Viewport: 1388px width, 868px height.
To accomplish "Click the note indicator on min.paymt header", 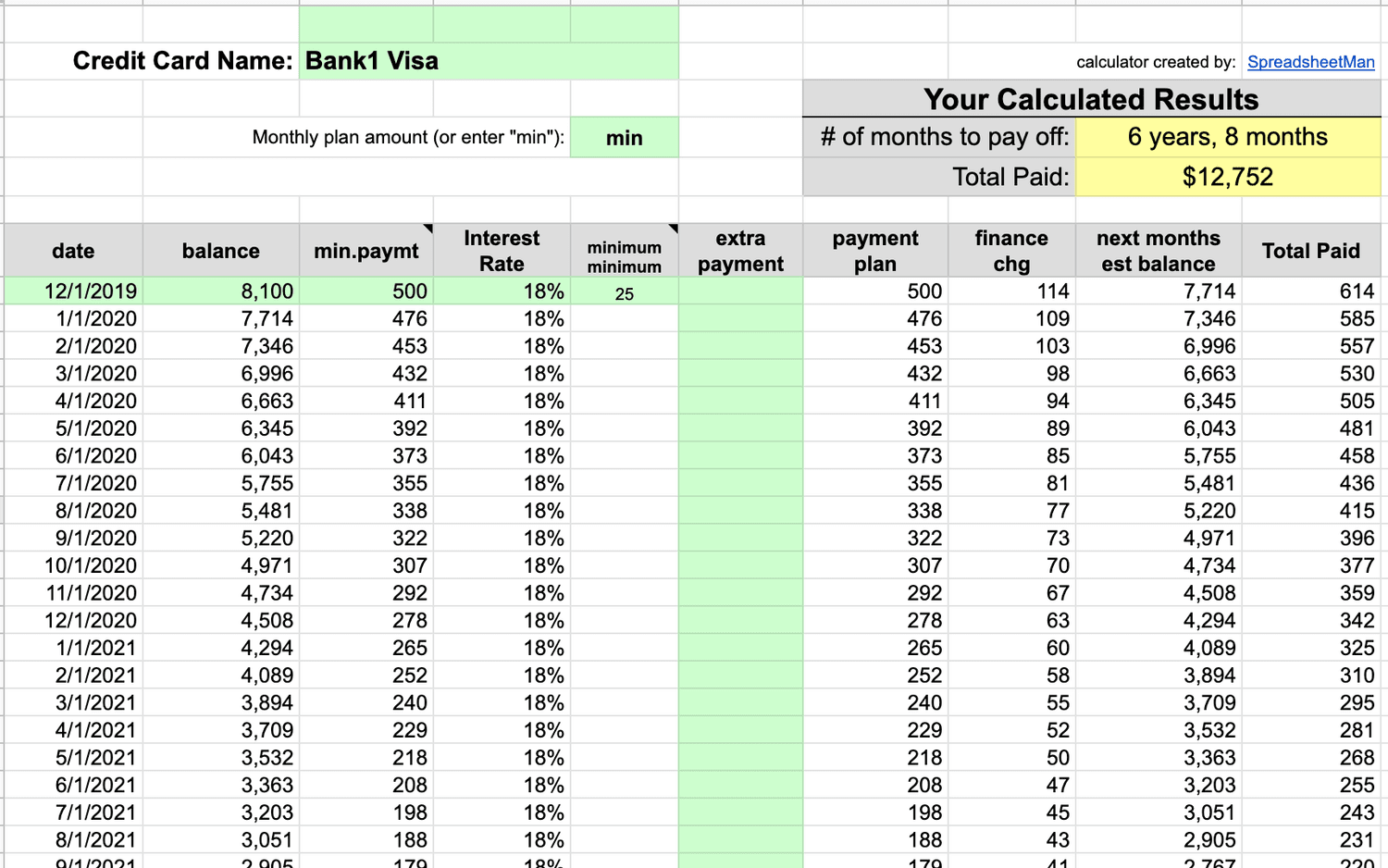I will 428,229.
